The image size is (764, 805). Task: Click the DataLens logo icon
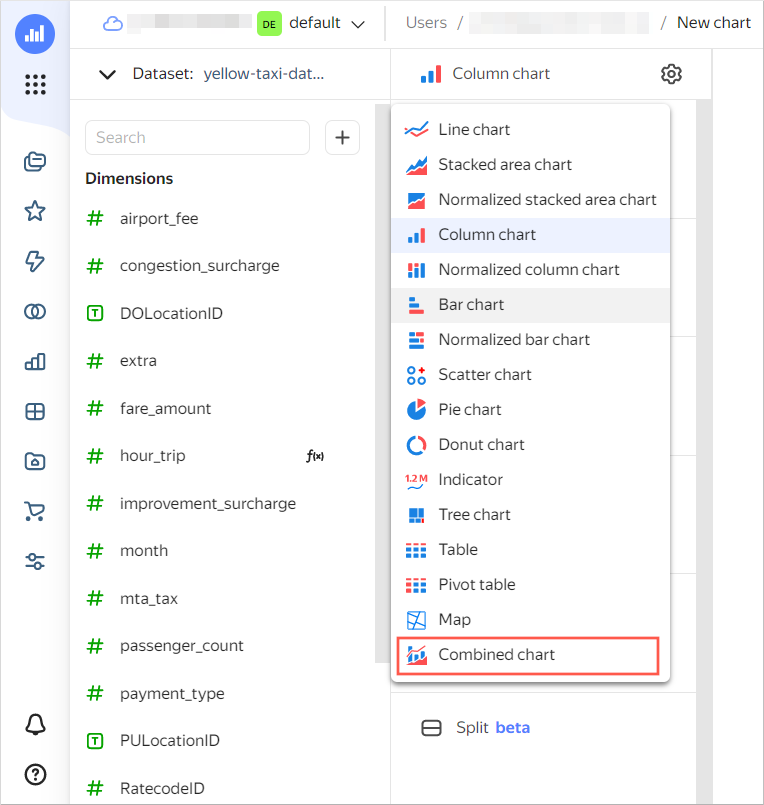click(35, 33)
